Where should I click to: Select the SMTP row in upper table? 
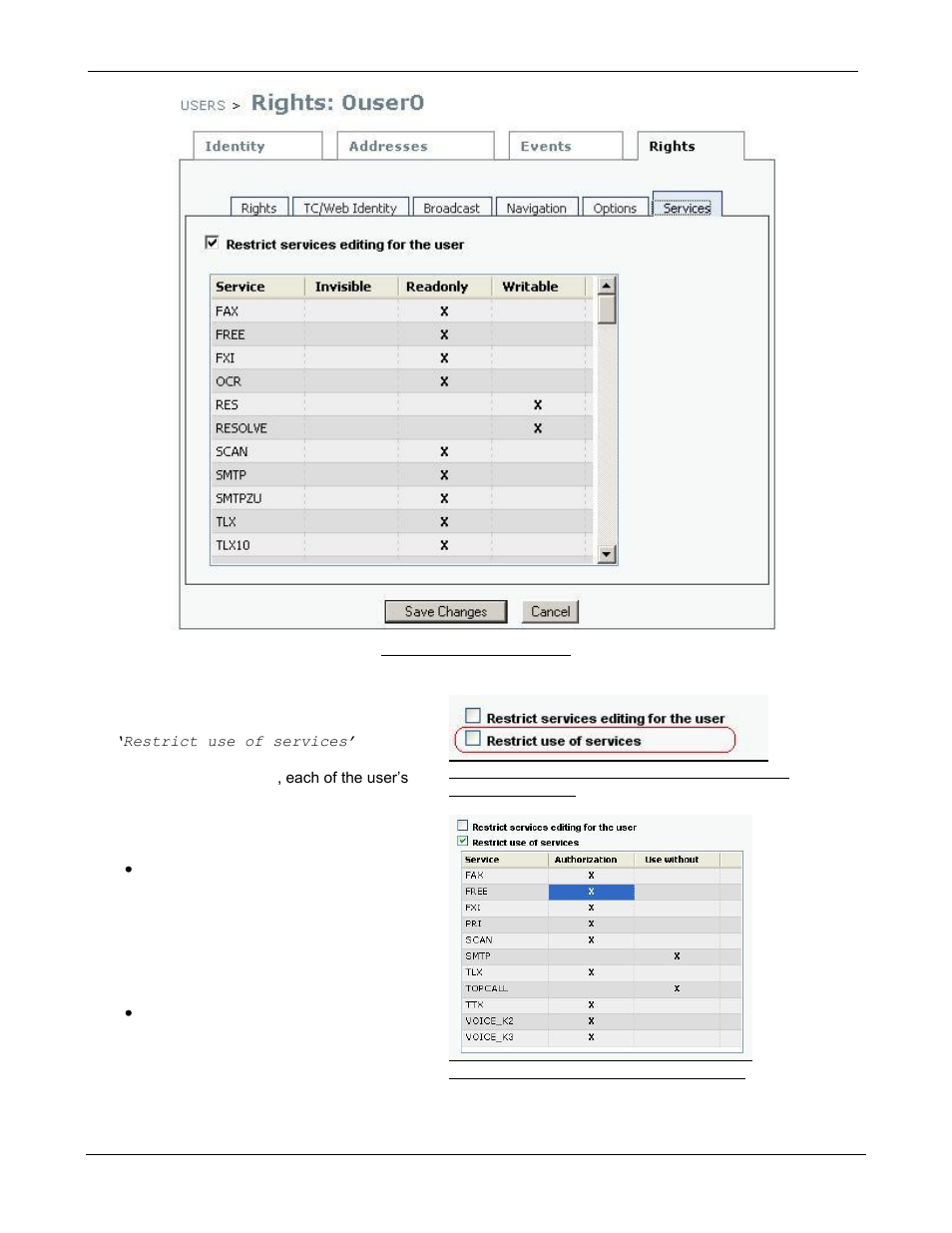[x=402, y=475]
